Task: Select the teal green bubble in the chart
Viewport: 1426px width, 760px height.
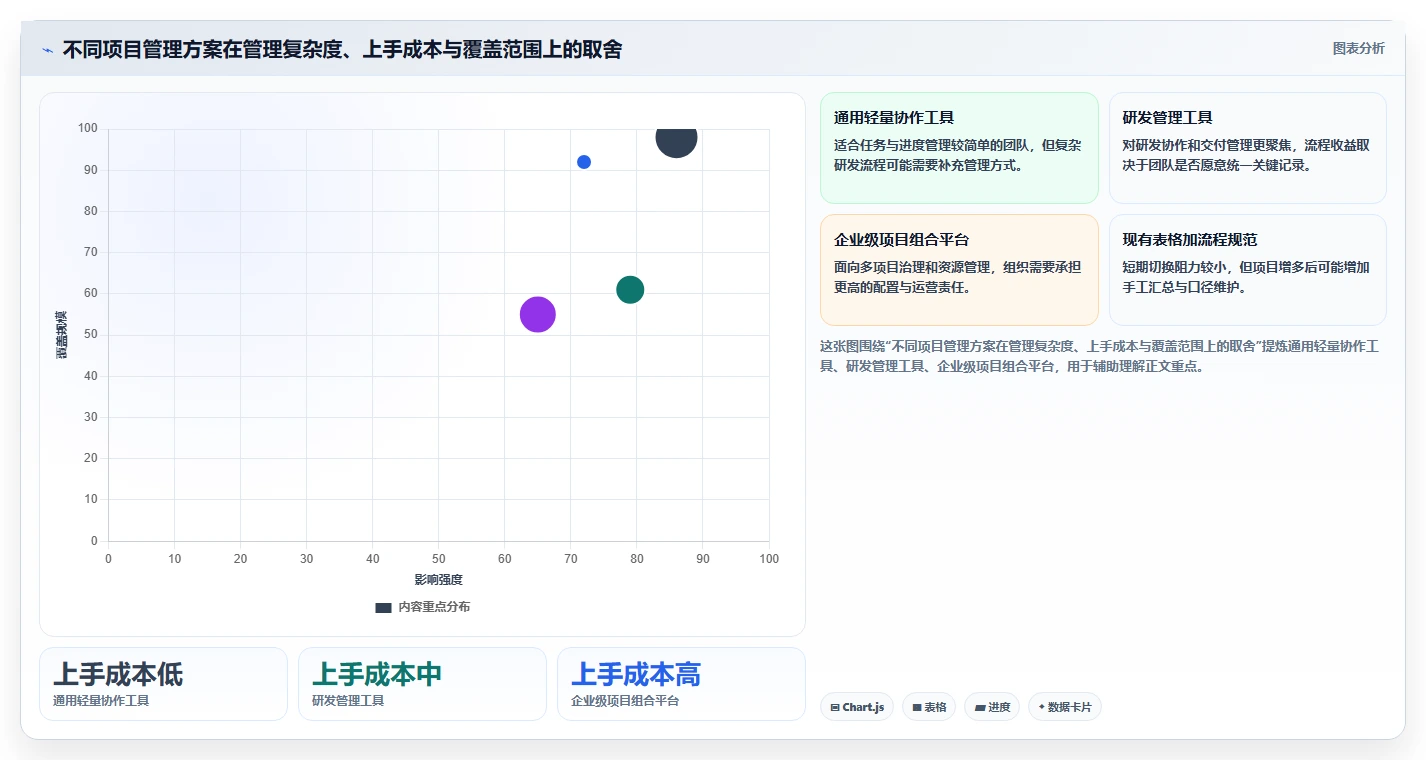Action: (x=630, y=290)
